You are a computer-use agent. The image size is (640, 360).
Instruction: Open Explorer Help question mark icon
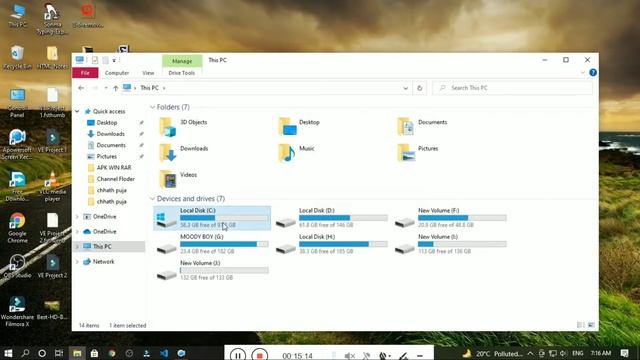point(593,73)
